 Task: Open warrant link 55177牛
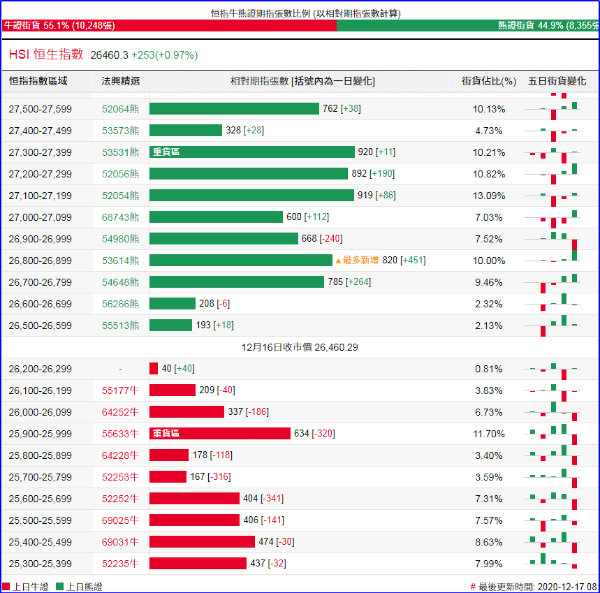(120, 391)
